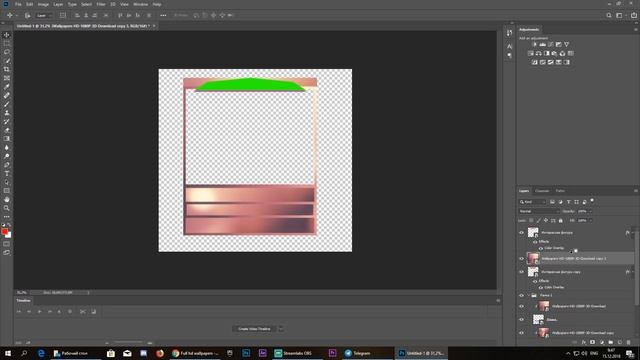Select the Lasso tool
This screenshot has width=640, height=360.
pyautogui.click(x=7, y=52)
